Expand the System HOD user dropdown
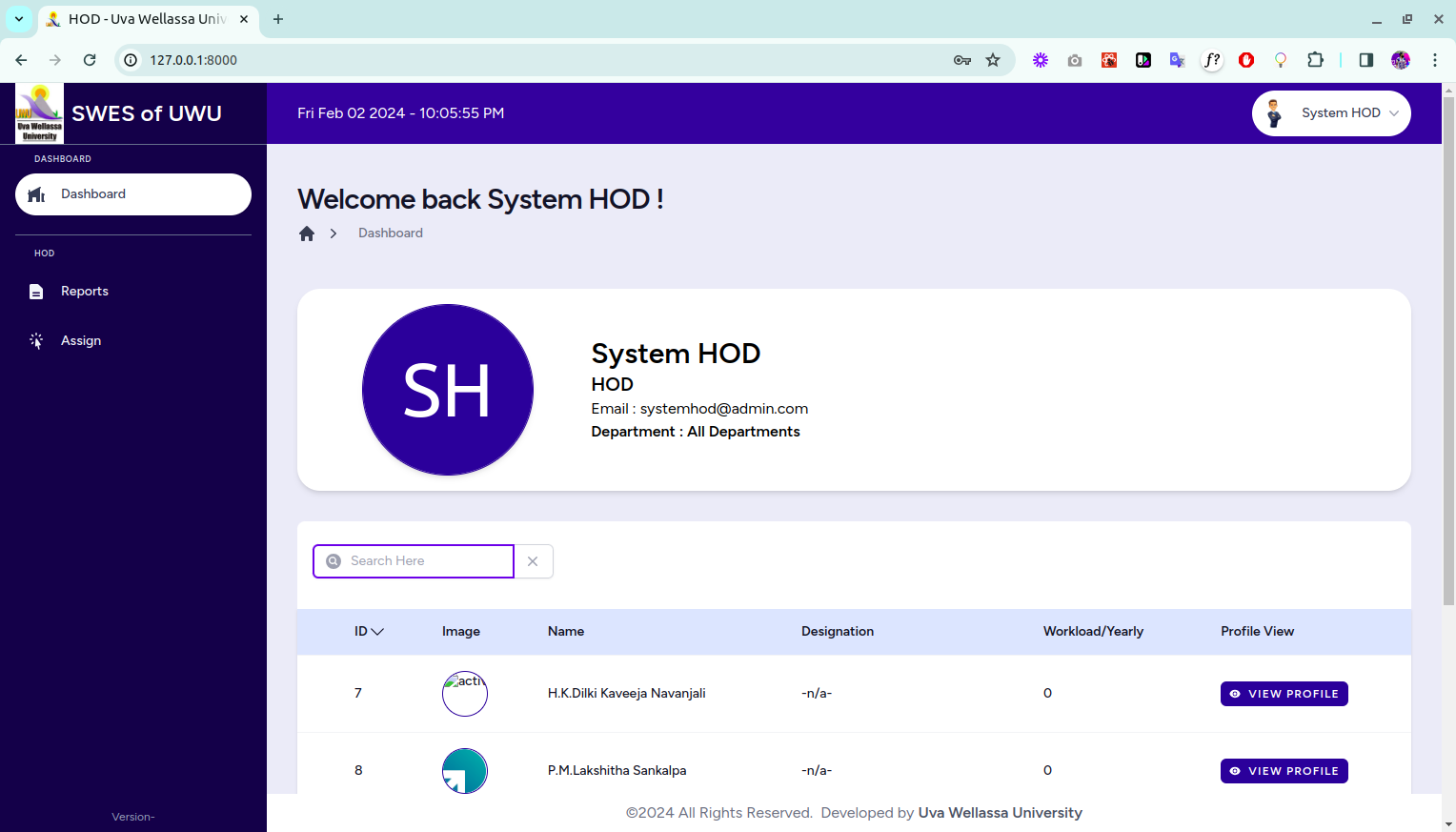The height and width of the screenshot is (832, 1456). click(1330, 113)
